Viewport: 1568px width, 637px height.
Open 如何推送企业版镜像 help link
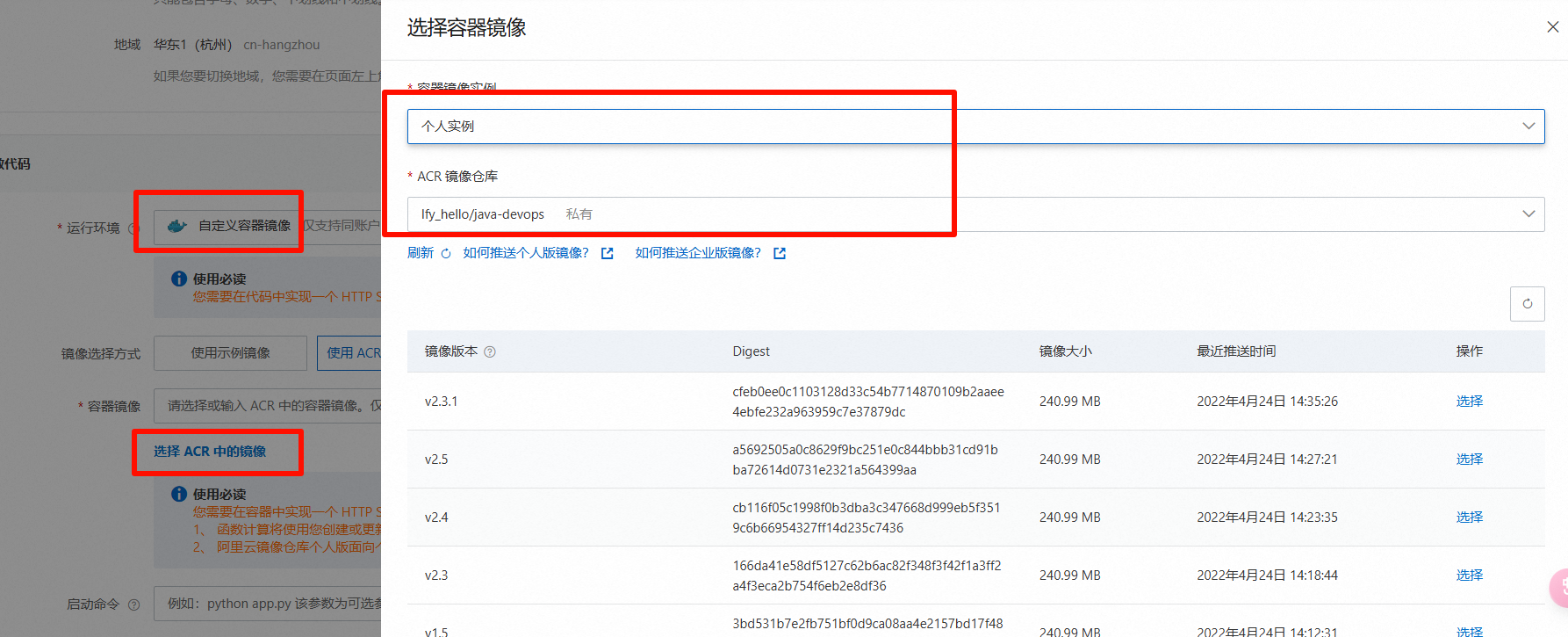698,253
